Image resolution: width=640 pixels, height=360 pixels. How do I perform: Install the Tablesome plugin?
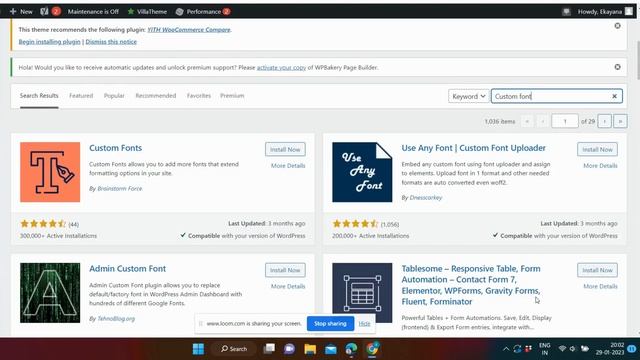[597, 270]
